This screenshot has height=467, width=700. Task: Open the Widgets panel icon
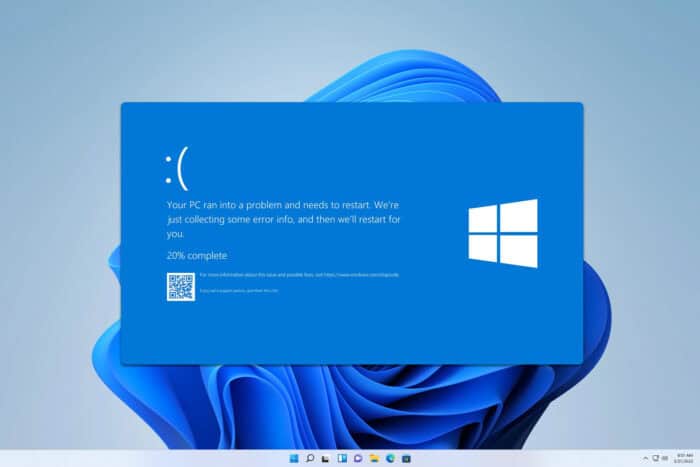click(342, 459)
